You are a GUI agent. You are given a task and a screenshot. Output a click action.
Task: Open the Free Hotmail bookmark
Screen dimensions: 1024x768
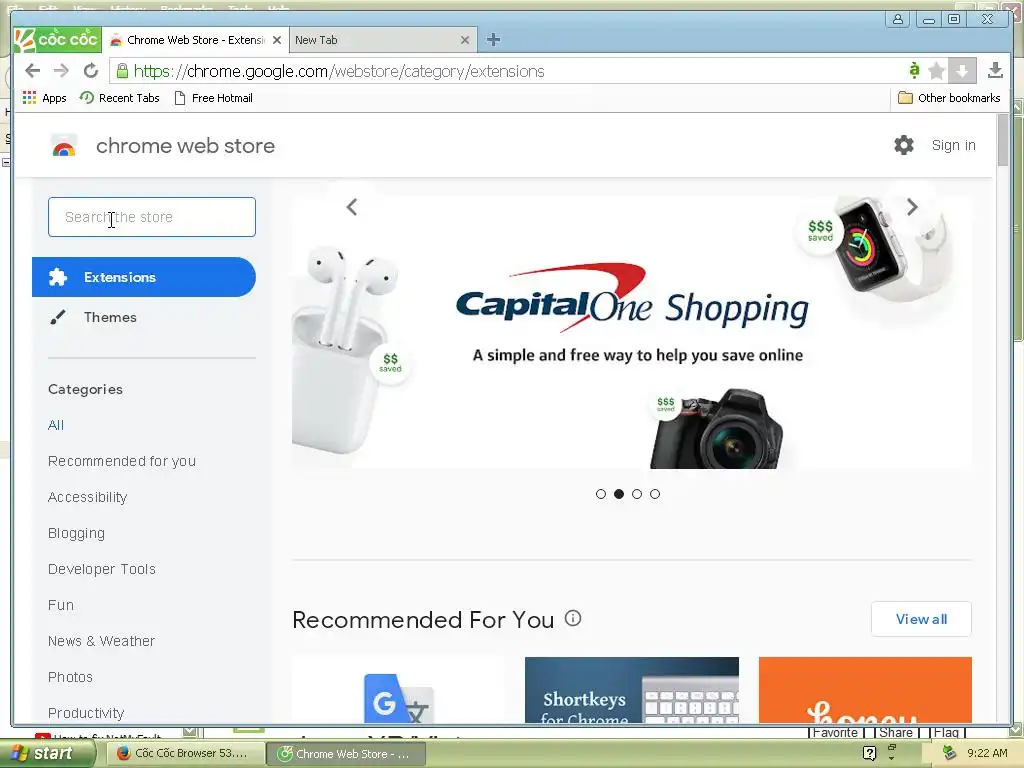tap(214, 98)
